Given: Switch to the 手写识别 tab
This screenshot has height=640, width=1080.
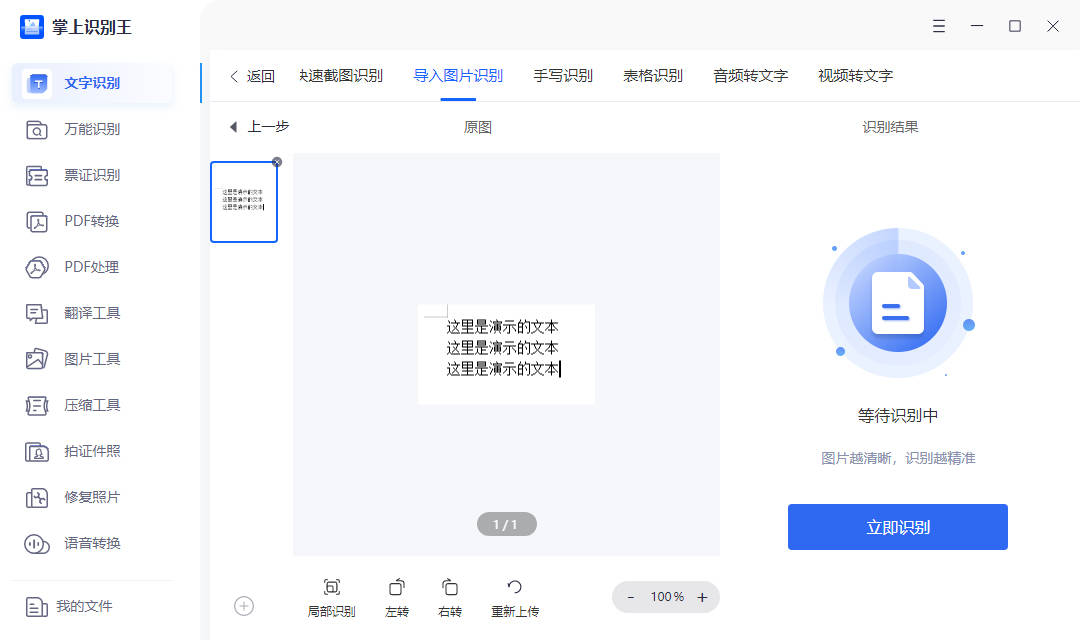Looking at the screenshot, I should [563, 76].
